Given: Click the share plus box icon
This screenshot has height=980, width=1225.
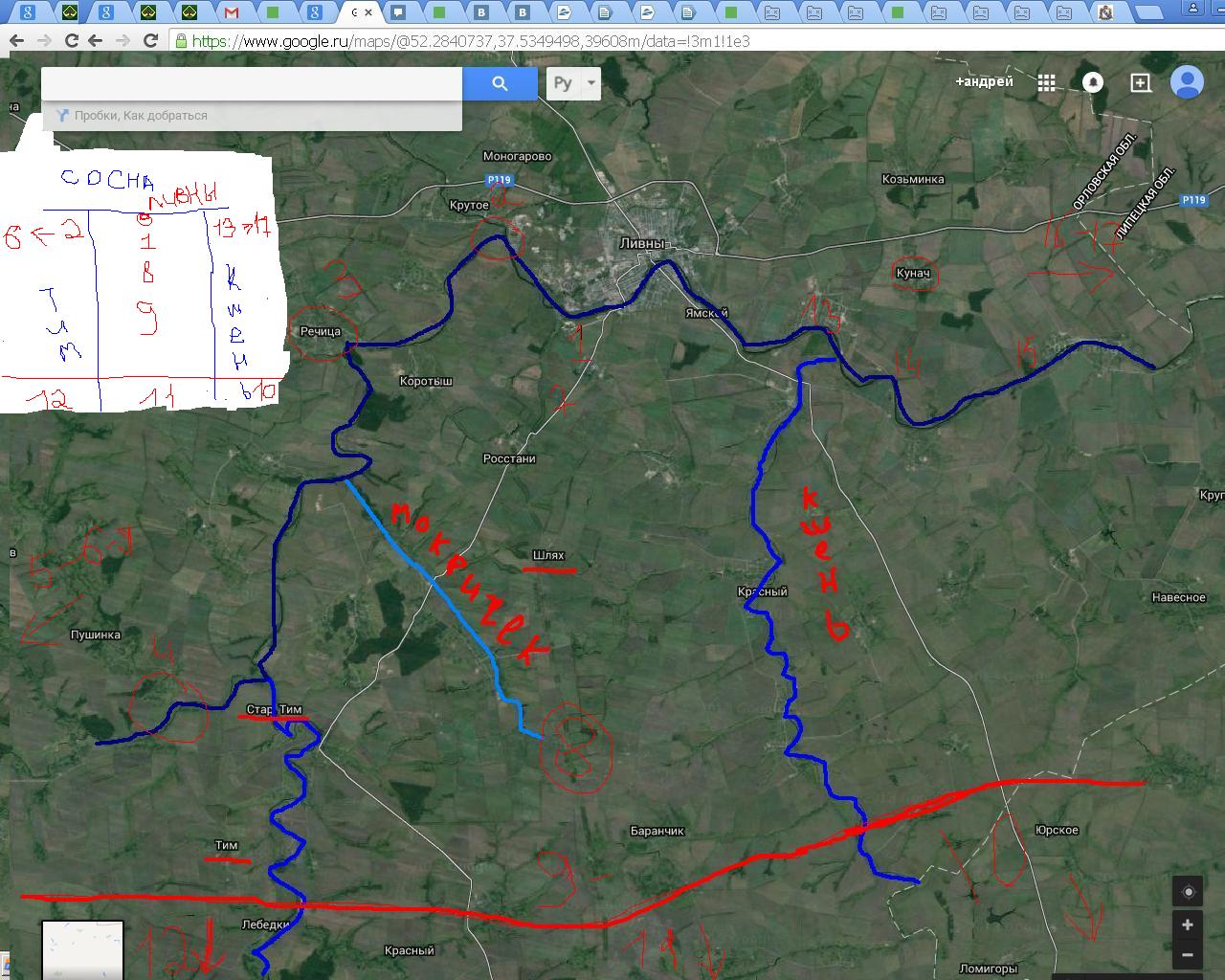Looking at the screenshot, I should [x=1140, y=83].
